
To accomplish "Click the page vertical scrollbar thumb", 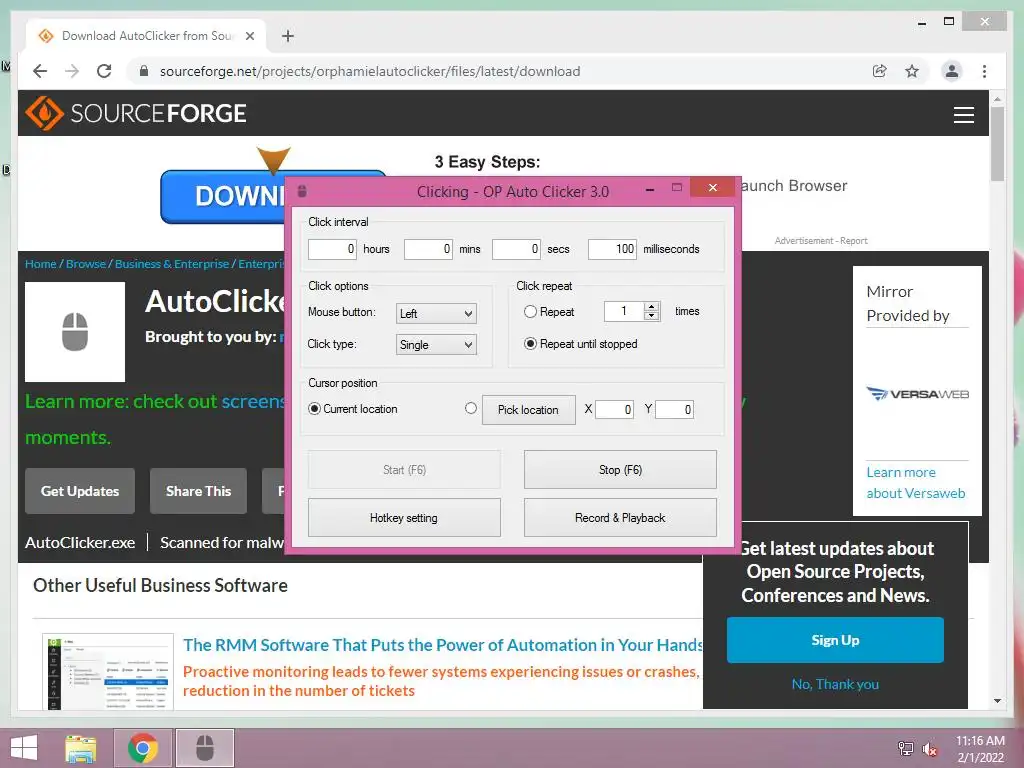I will (x=997, y=144).
